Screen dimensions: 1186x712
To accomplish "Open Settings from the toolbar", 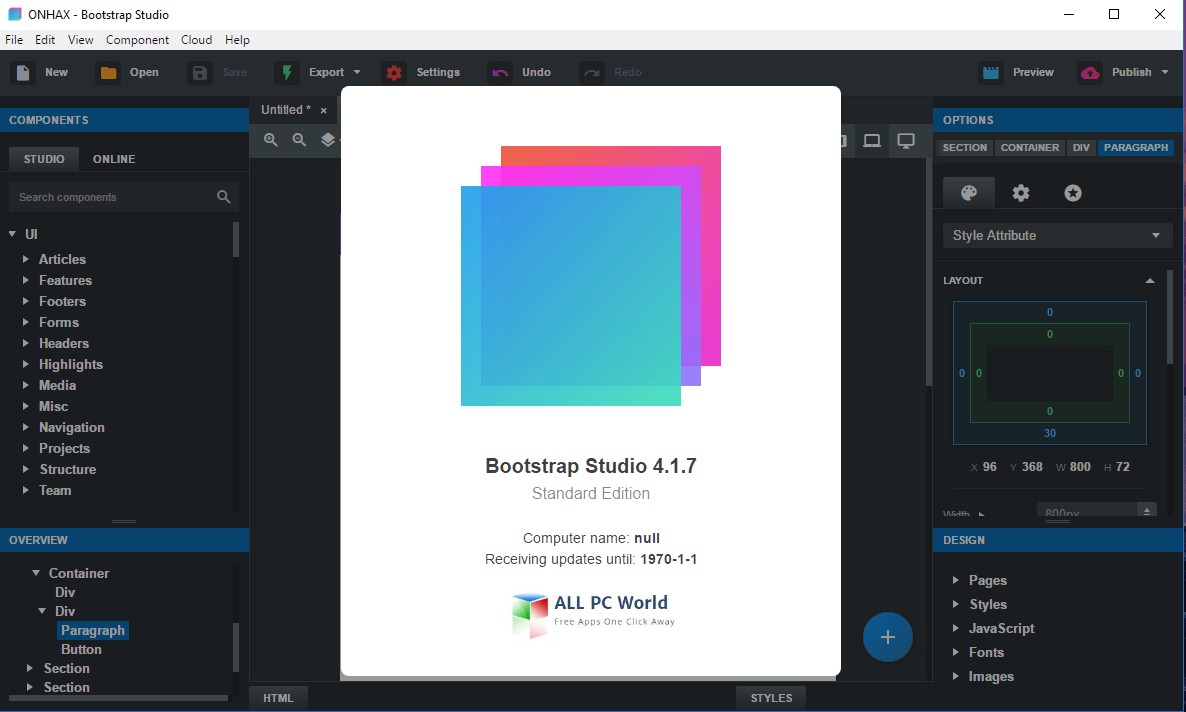I will coord(421,73).
